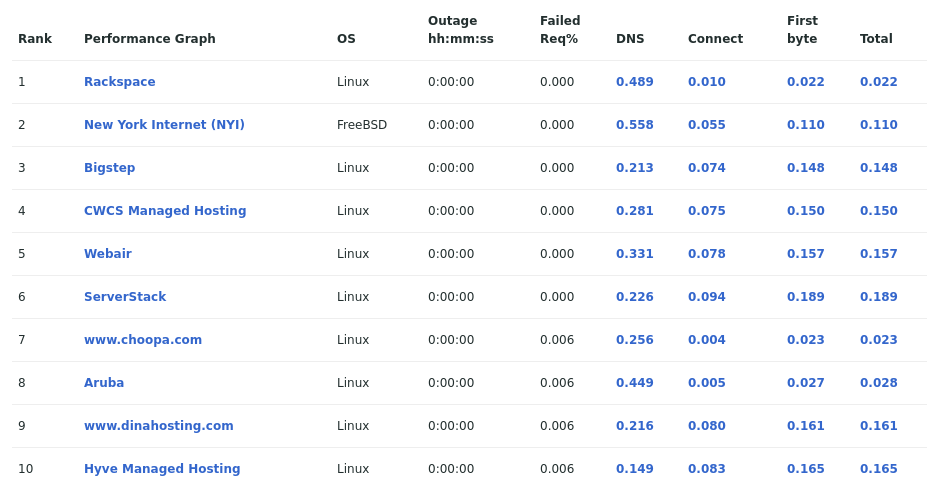The width and height of the screenshot is (939, 490).
Task: Open the www.choopa.com link
Action: point(143,340)
